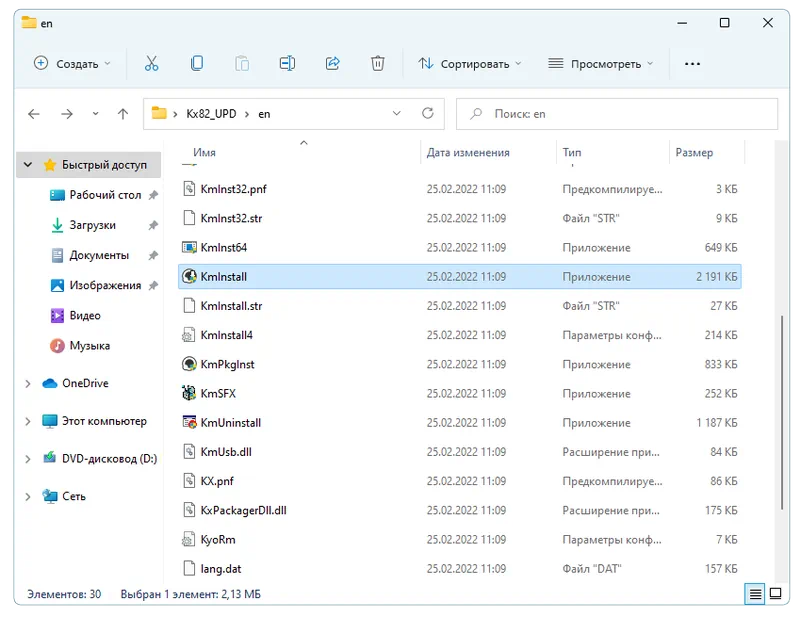800x617 pixels.
Task: Open the Создать dropdown menu
Action: 72,63
